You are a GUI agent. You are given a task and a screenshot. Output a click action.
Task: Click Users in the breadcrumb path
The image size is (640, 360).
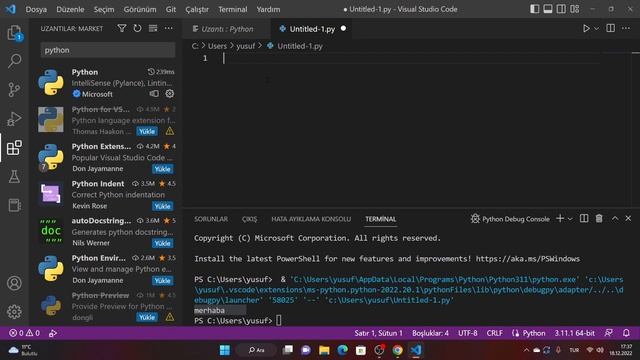[217, 46]
